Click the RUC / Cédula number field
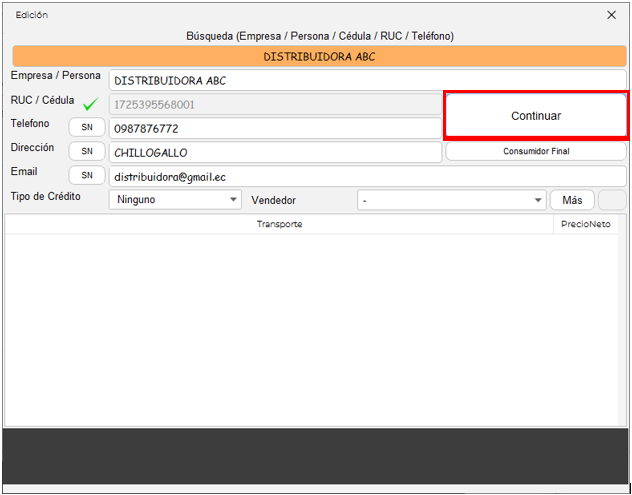Screen dimensions: 632x495 tap(274, 104)
